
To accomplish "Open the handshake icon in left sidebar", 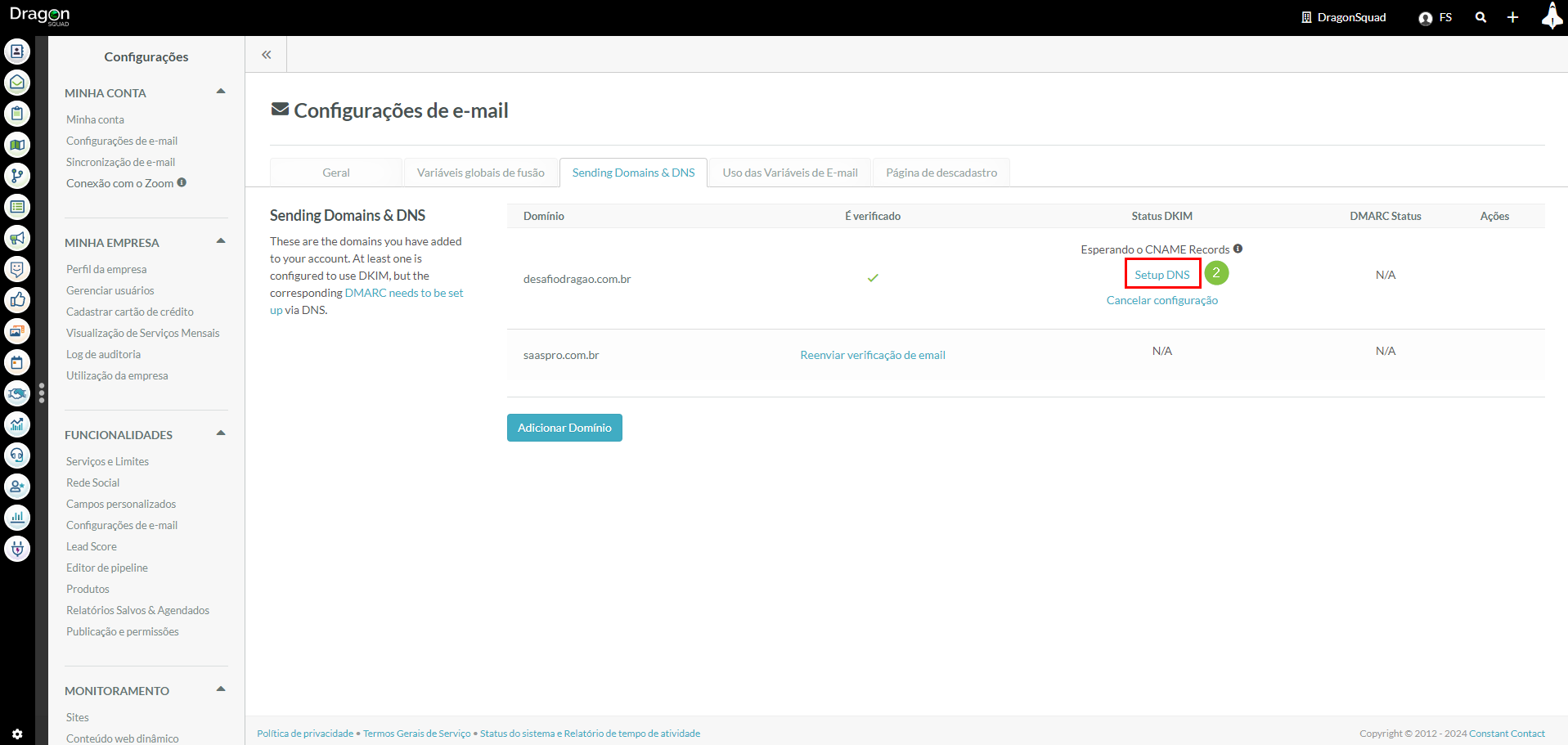I will (17, 393).
